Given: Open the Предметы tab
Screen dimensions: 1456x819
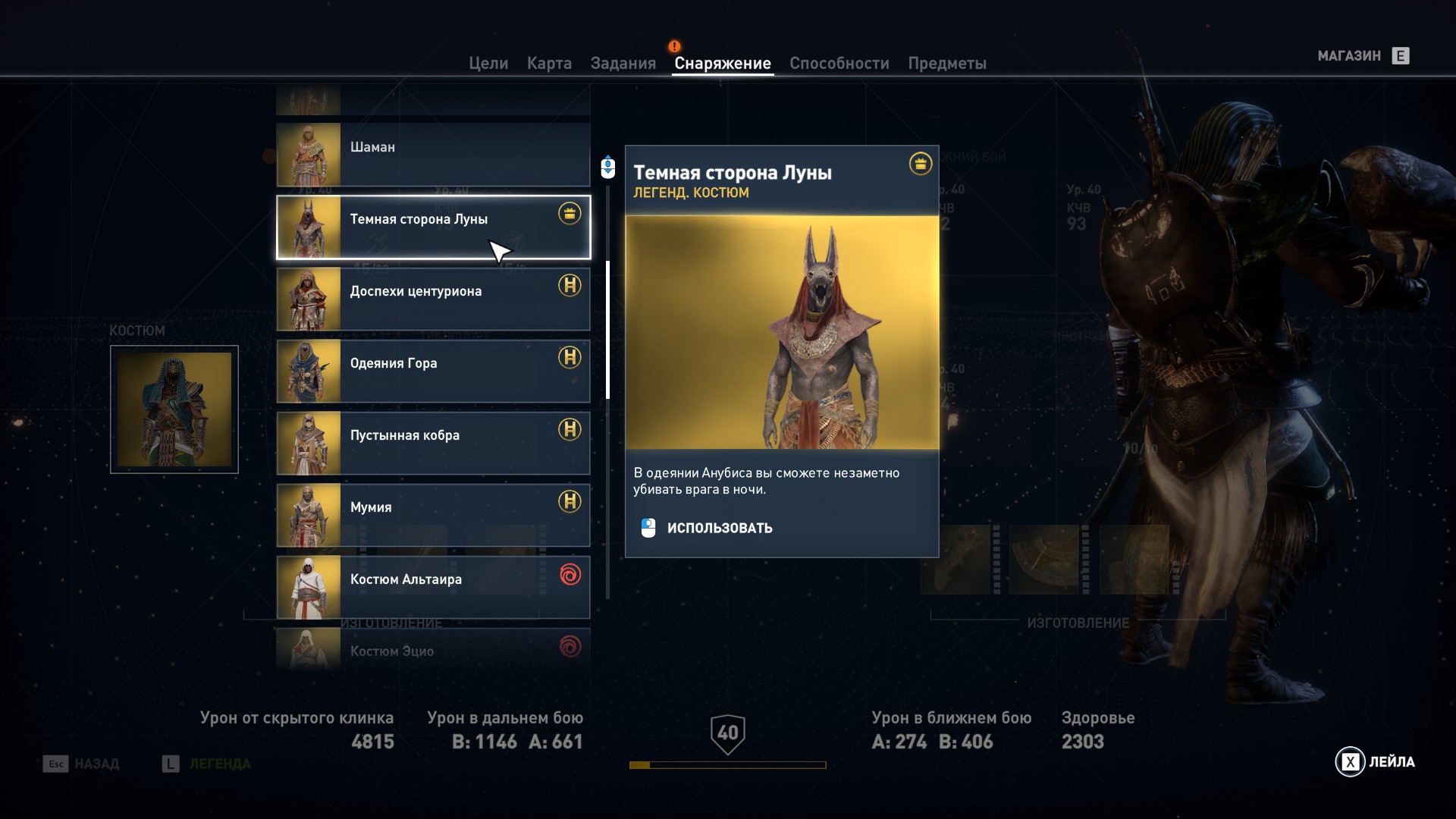Looking at the screenshot, I should 947,64.
